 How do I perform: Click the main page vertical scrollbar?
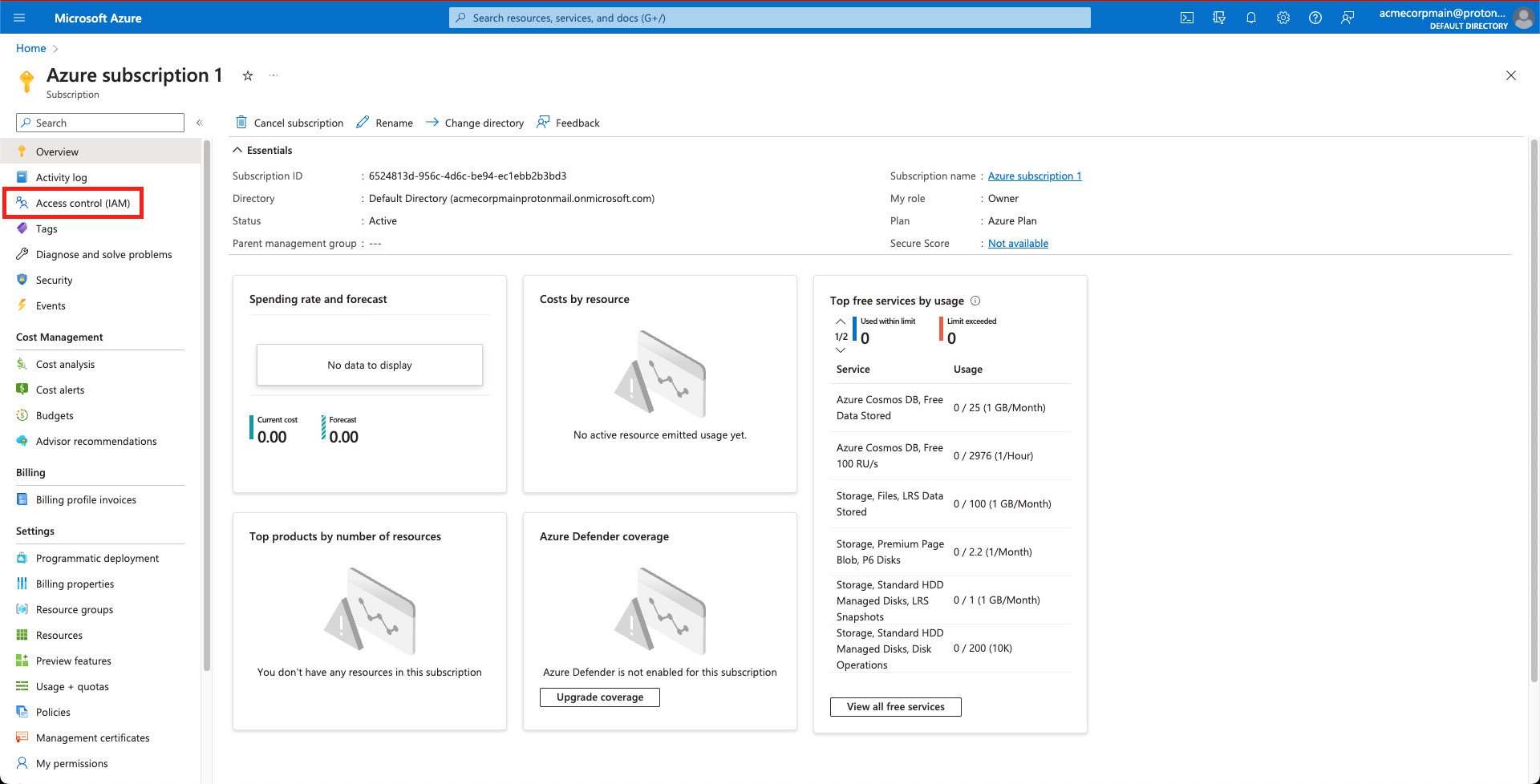tap(1534, 409)
